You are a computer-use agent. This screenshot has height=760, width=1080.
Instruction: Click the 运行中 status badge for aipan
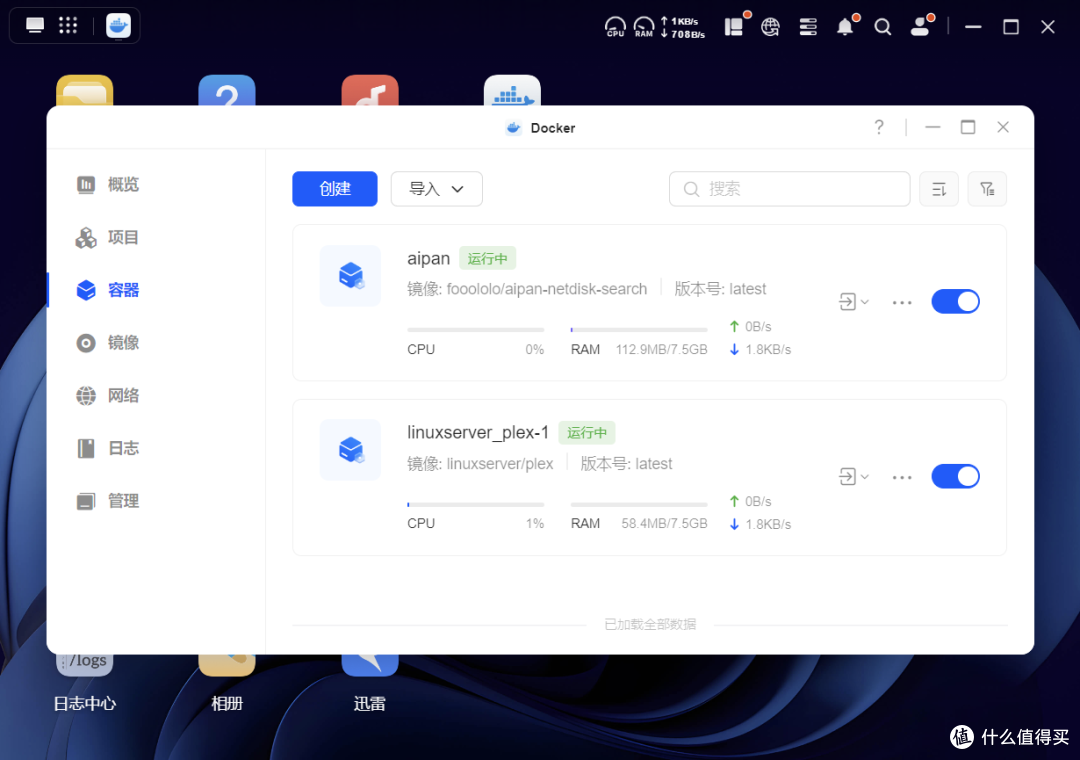488,258
